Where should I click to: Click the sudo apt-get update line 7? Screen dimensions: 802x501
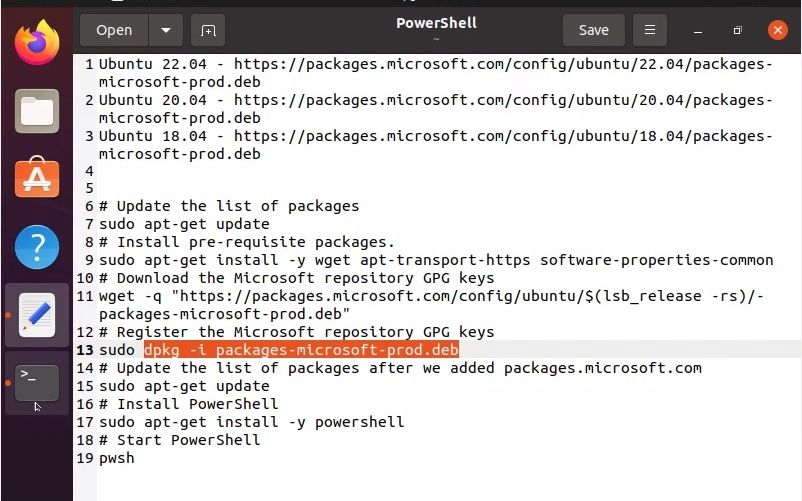coord(184,224)
